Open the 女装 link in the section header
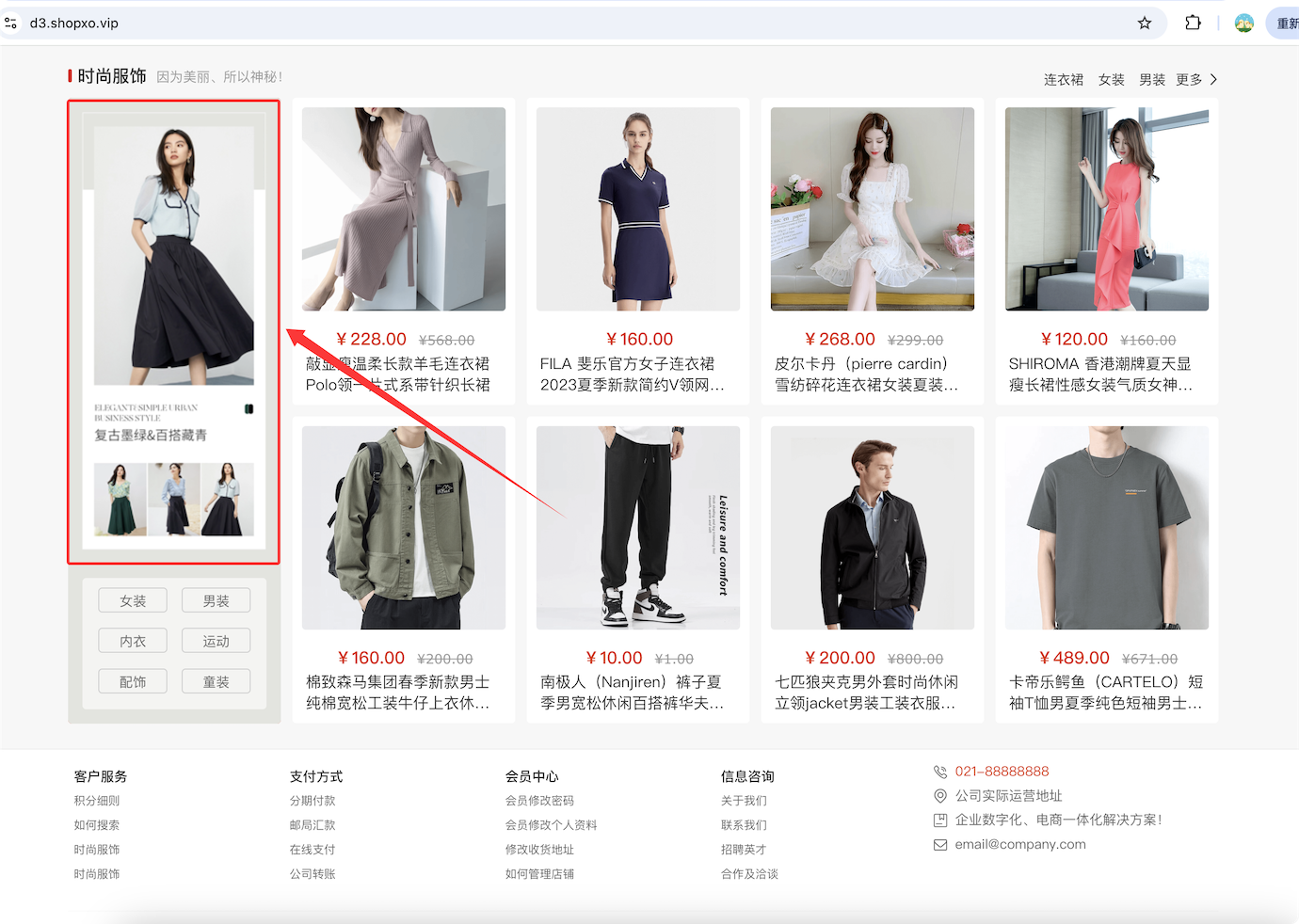Image resolution: width=1299 pixels, height=924 pixels. (x=1112, y=80)
